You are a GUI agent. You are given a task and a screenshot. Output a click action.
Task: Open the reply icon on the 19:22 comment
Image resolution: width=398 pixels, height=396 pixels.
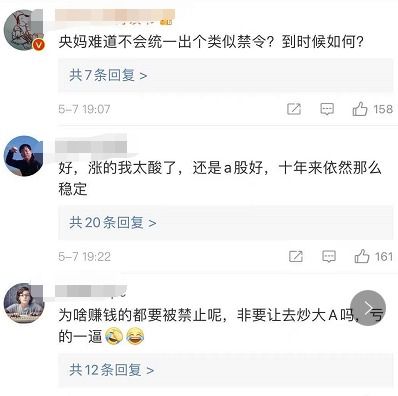(329, 256)
